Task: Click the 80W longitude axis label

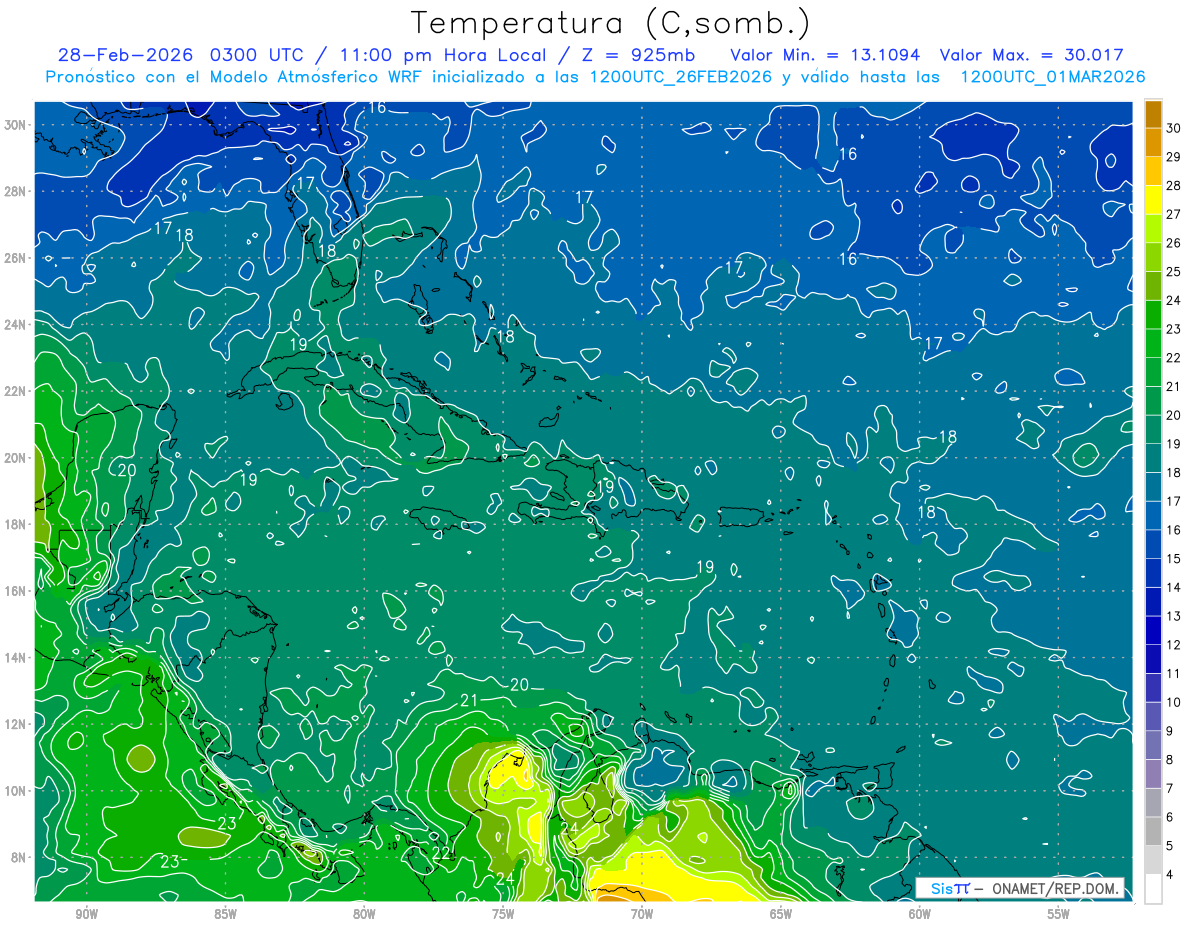Action: tap(364, 914)
